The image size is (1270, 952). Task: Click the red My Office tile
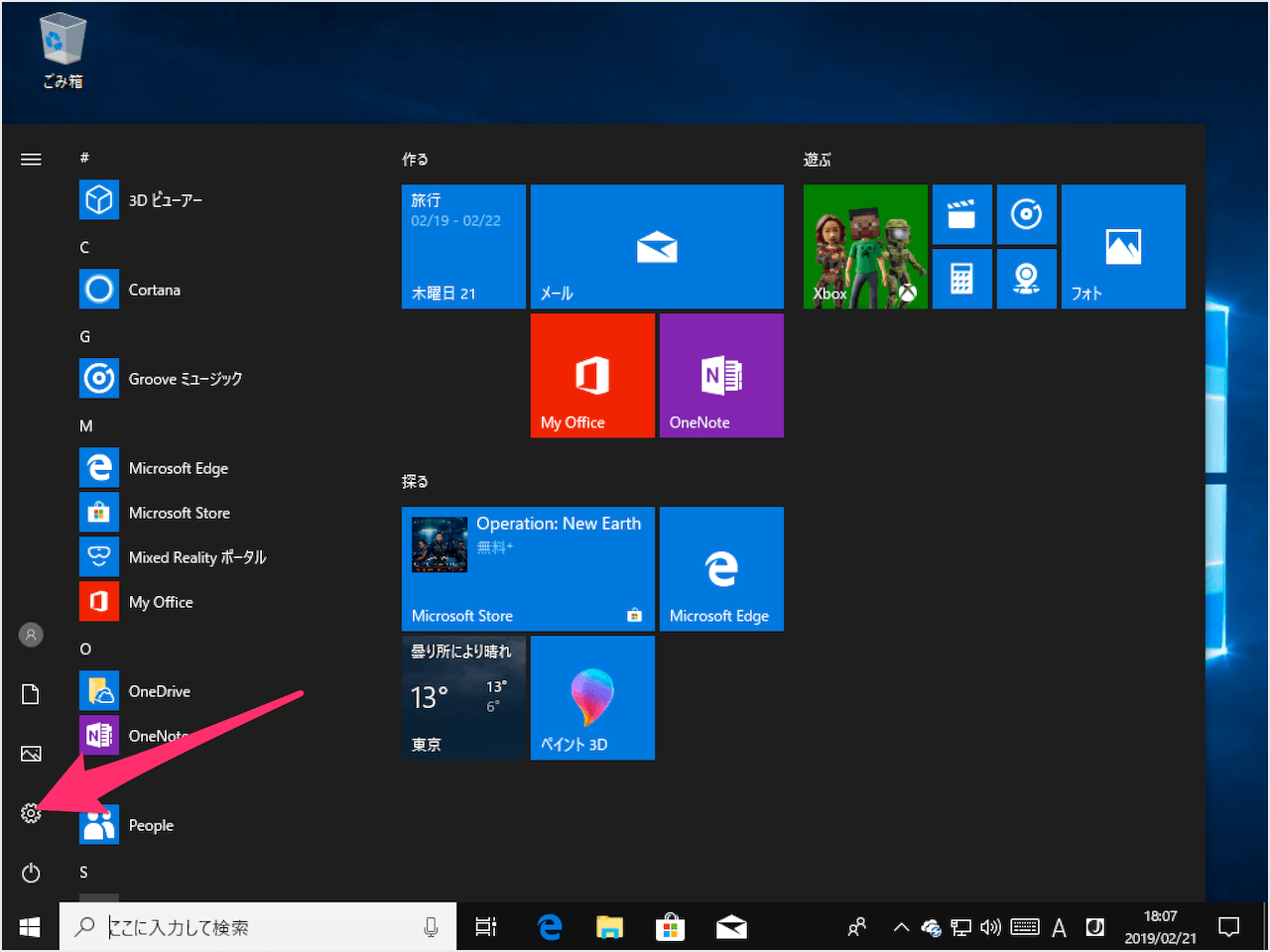[592, 376]
